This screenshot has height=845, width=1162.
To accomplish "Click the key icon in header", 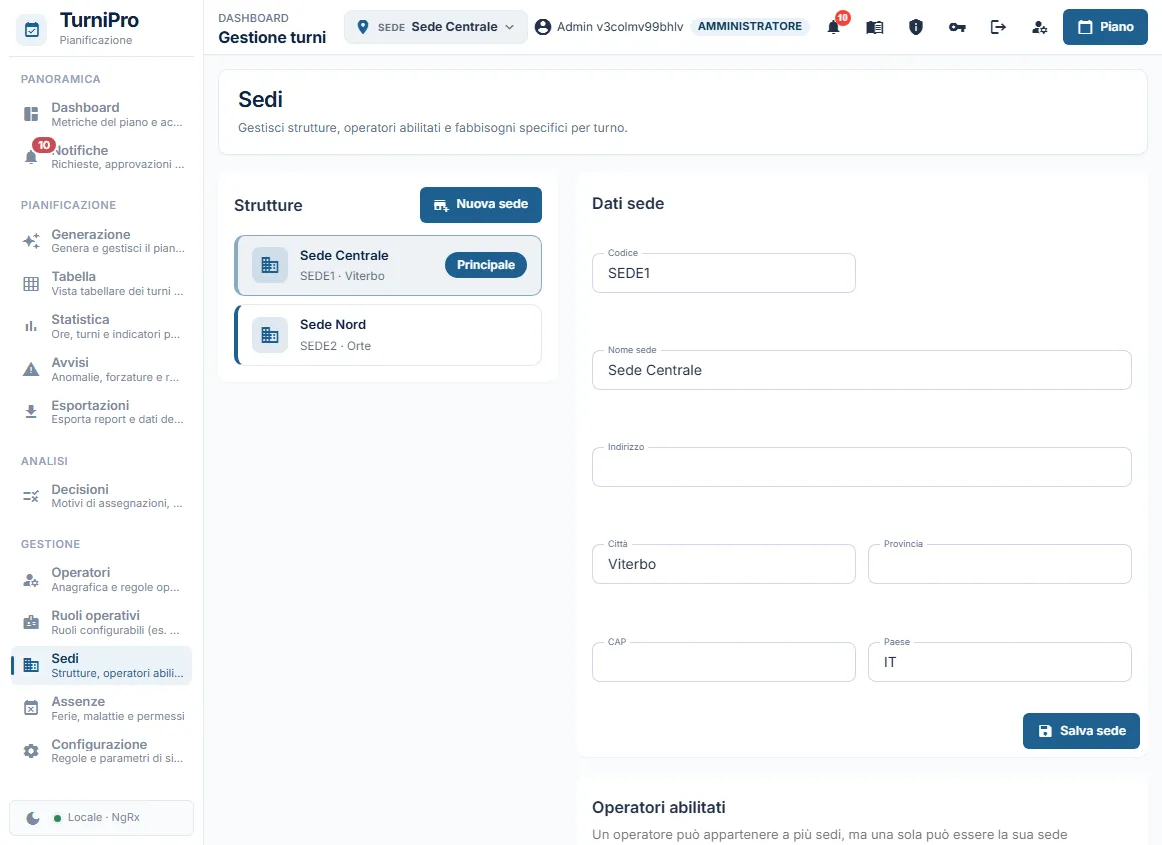I will pos(957,27).
